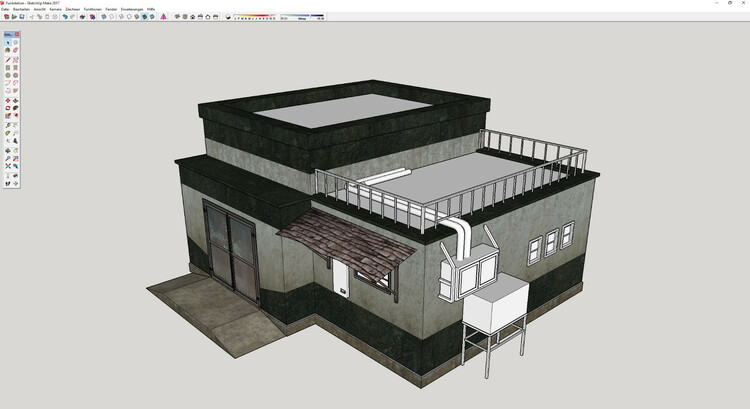Choose the 3-Point Arc tool

(8, 90)
